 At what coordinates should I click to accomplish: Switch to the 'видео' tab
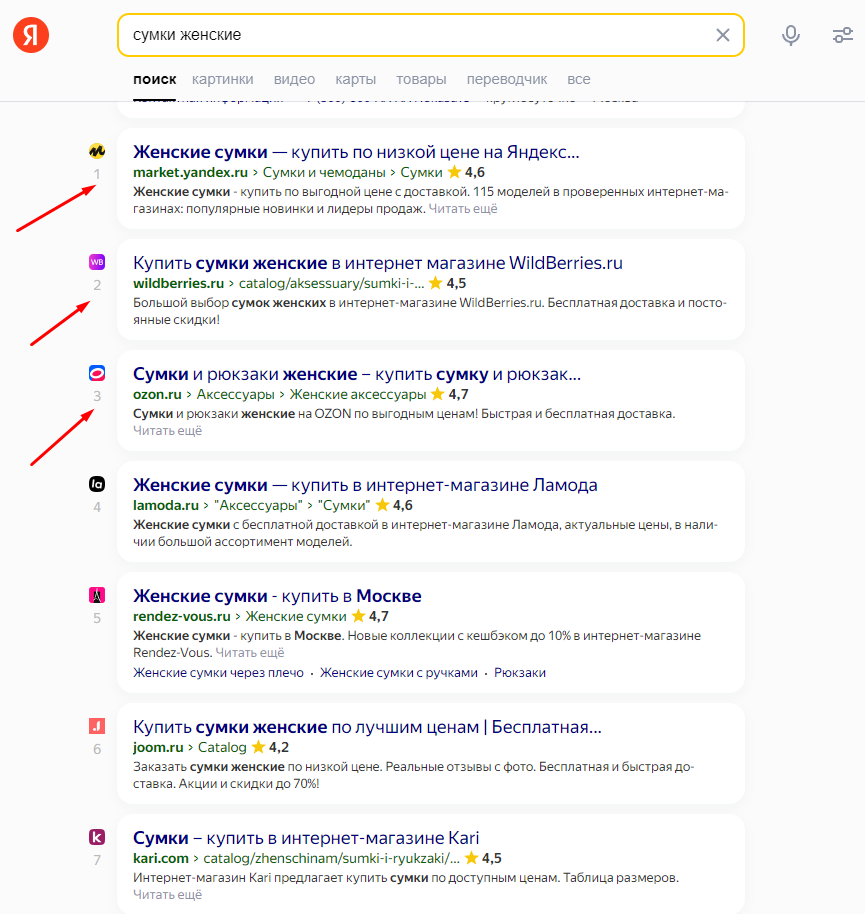pyautogui.click(x=294, y=79)
